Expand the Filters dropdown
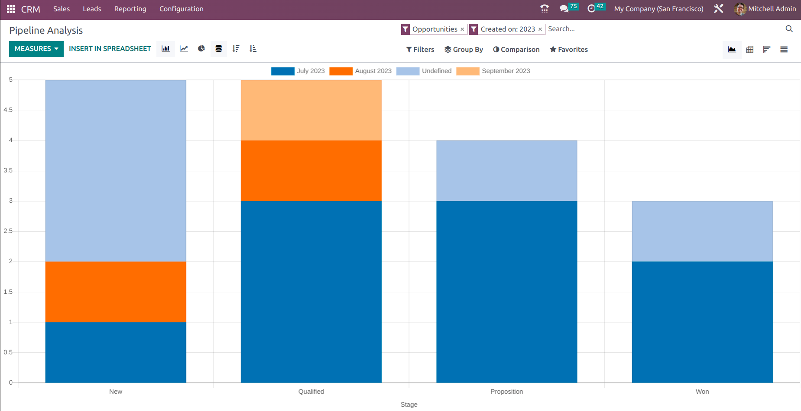 point(420,49)
